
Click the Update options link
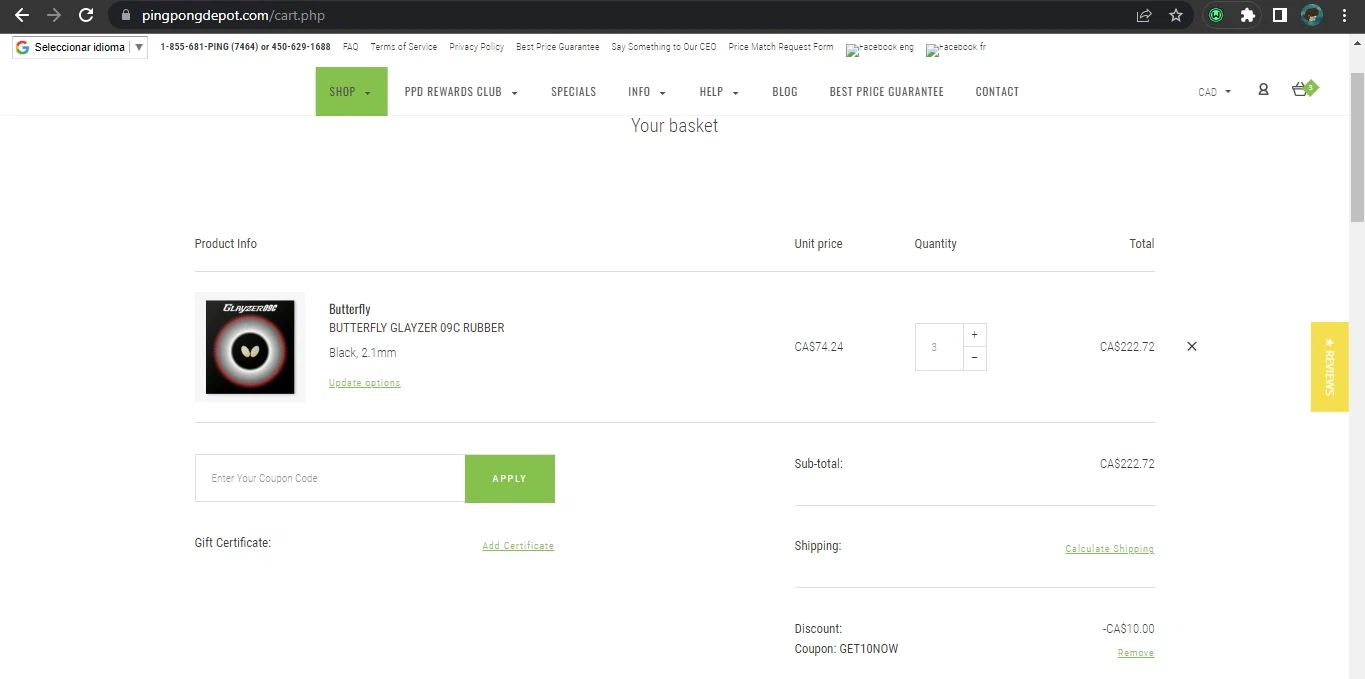pyautogui.click(x=364, y=383)
